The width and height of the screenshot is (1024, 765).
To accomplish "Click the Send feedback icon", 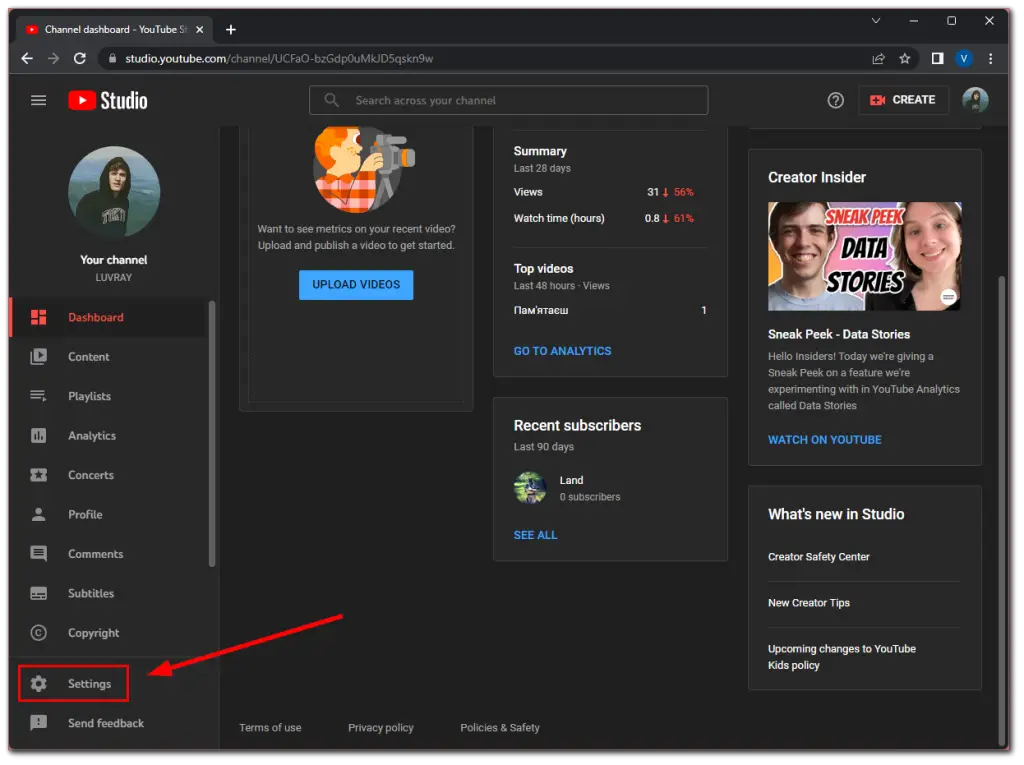I will click(x=37, y=723).
